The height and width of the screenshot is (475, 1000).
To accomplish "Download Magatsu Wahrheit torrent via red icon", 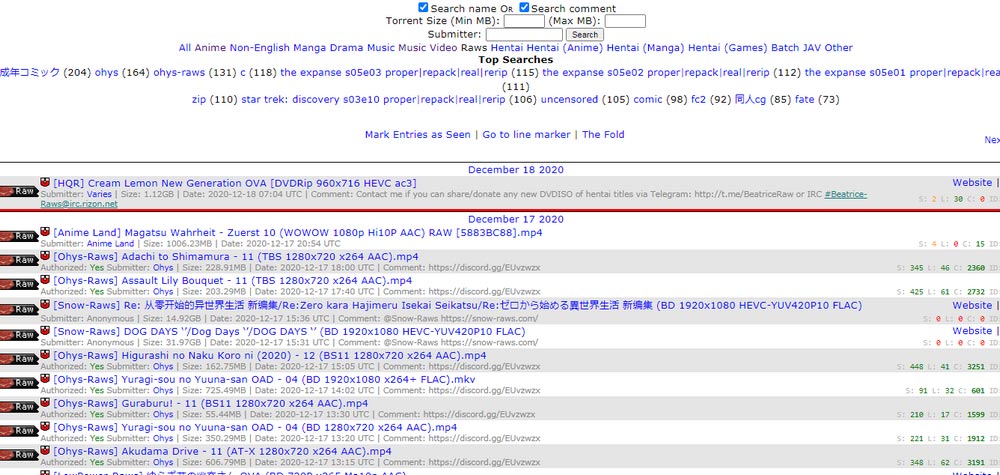I will pos(45,232).
